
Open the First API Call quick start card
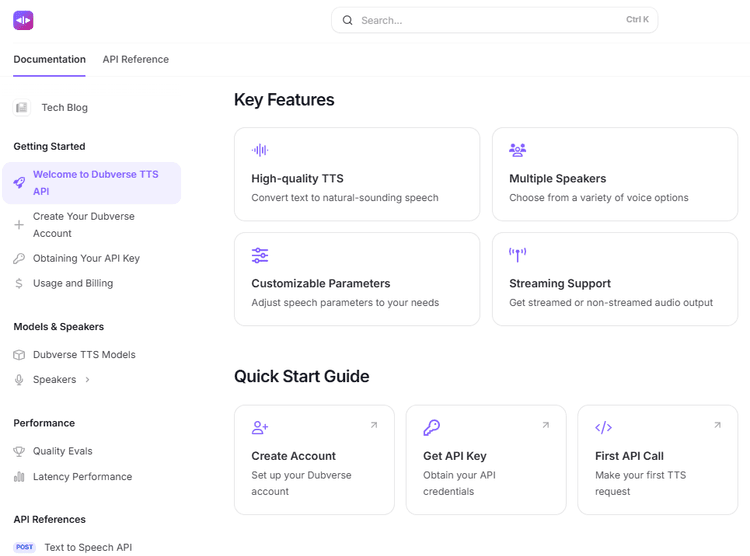click(x=657, y=460)
